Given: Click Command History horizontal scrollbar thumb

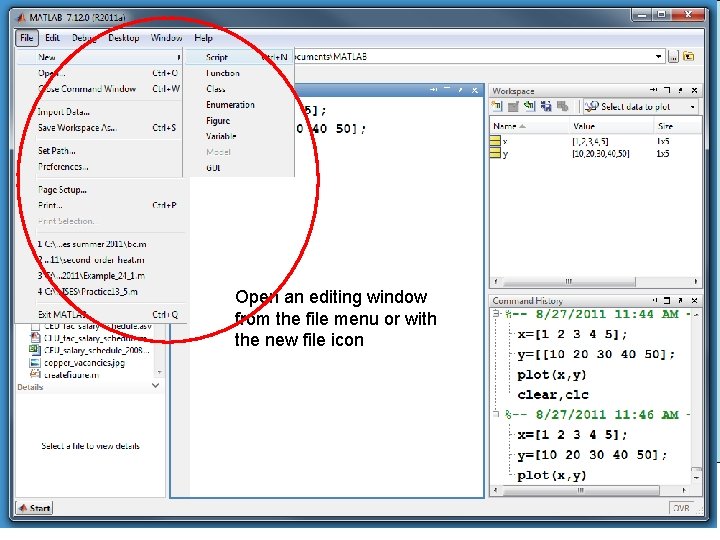Looking at the screenshot, I should click(x=581, y=490).
